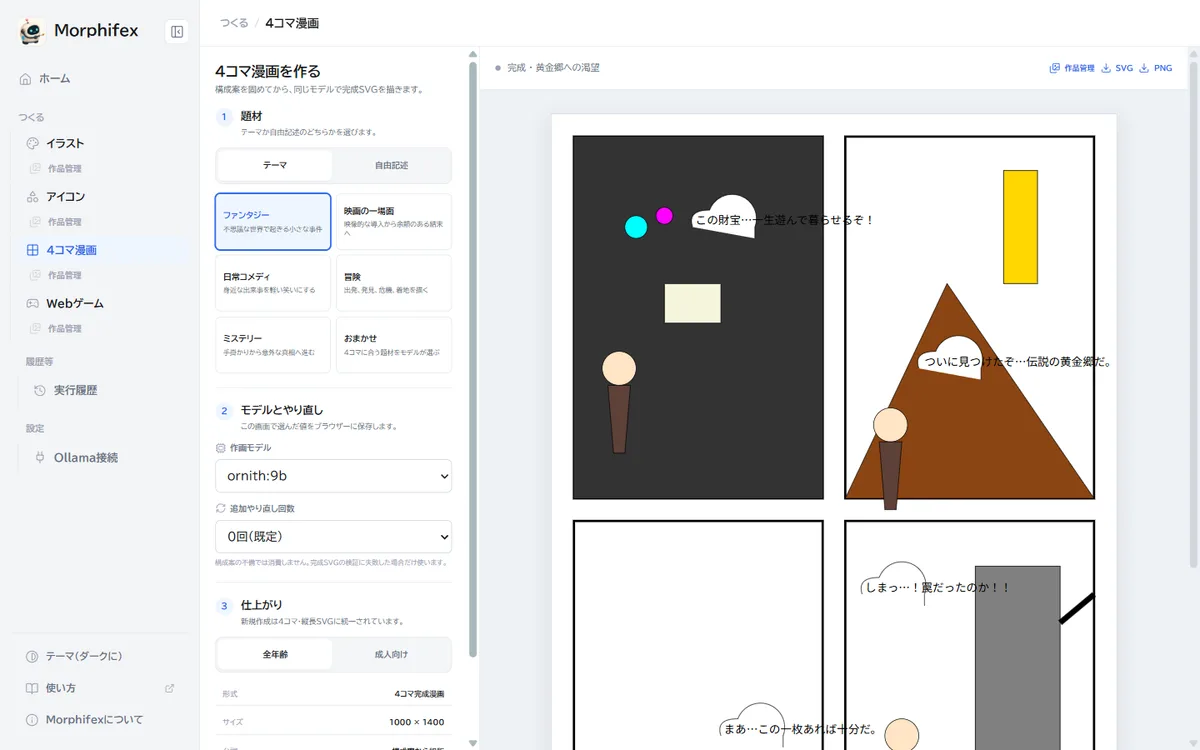The height and width of the screenshot is (750, 1200).
Task: Click 作品管理 button above the canvas
Action: (1072, 68)
